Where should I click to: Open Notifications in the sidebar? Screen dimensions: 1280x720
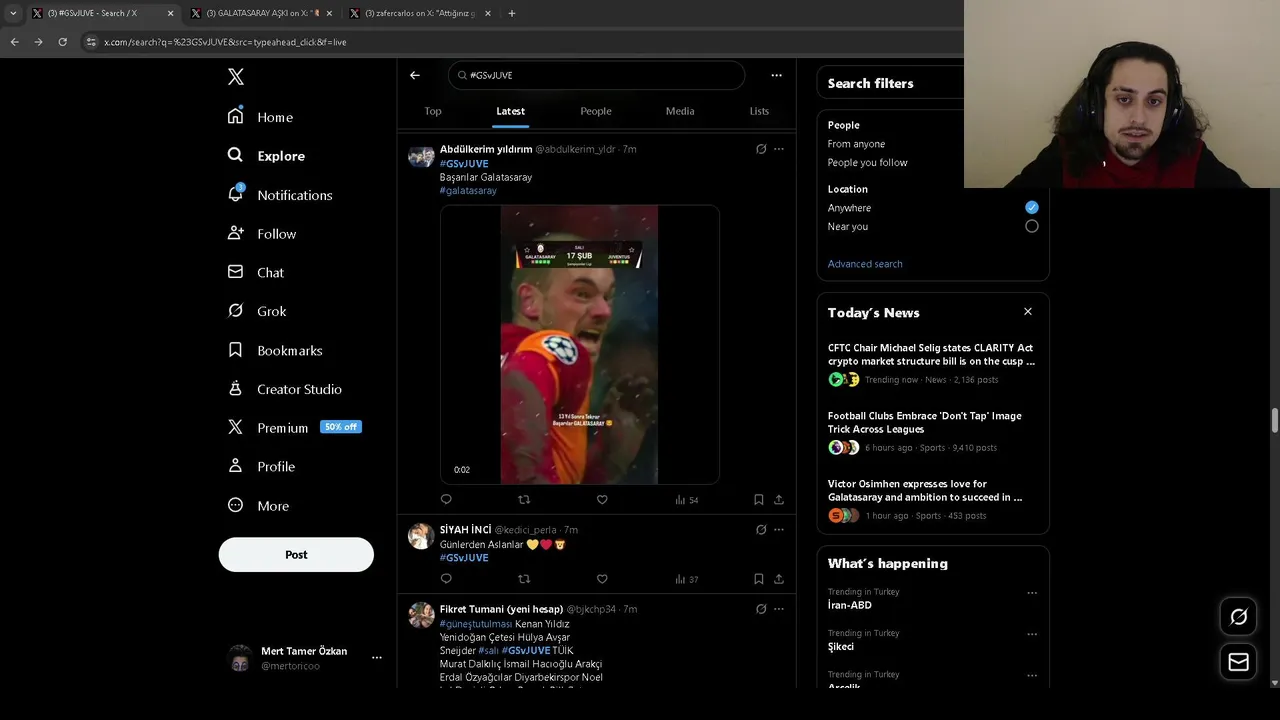280,195
